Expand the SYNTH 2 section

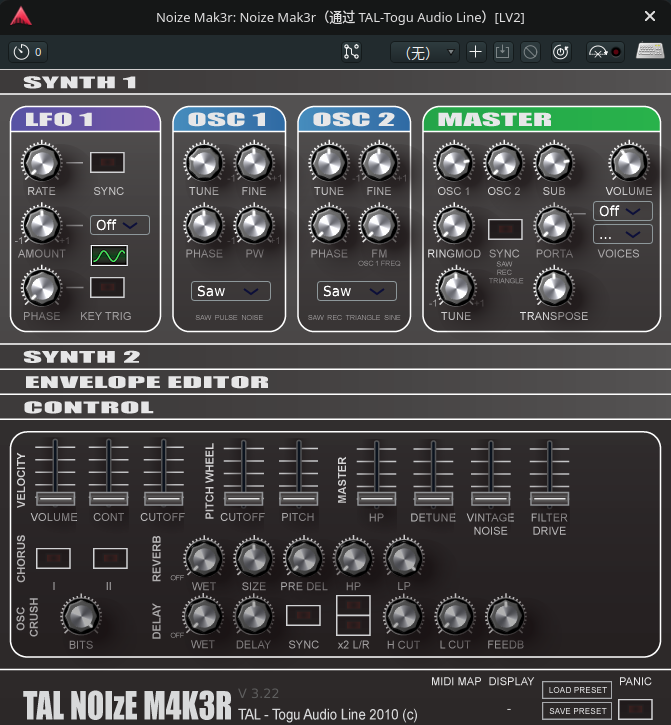335,356
